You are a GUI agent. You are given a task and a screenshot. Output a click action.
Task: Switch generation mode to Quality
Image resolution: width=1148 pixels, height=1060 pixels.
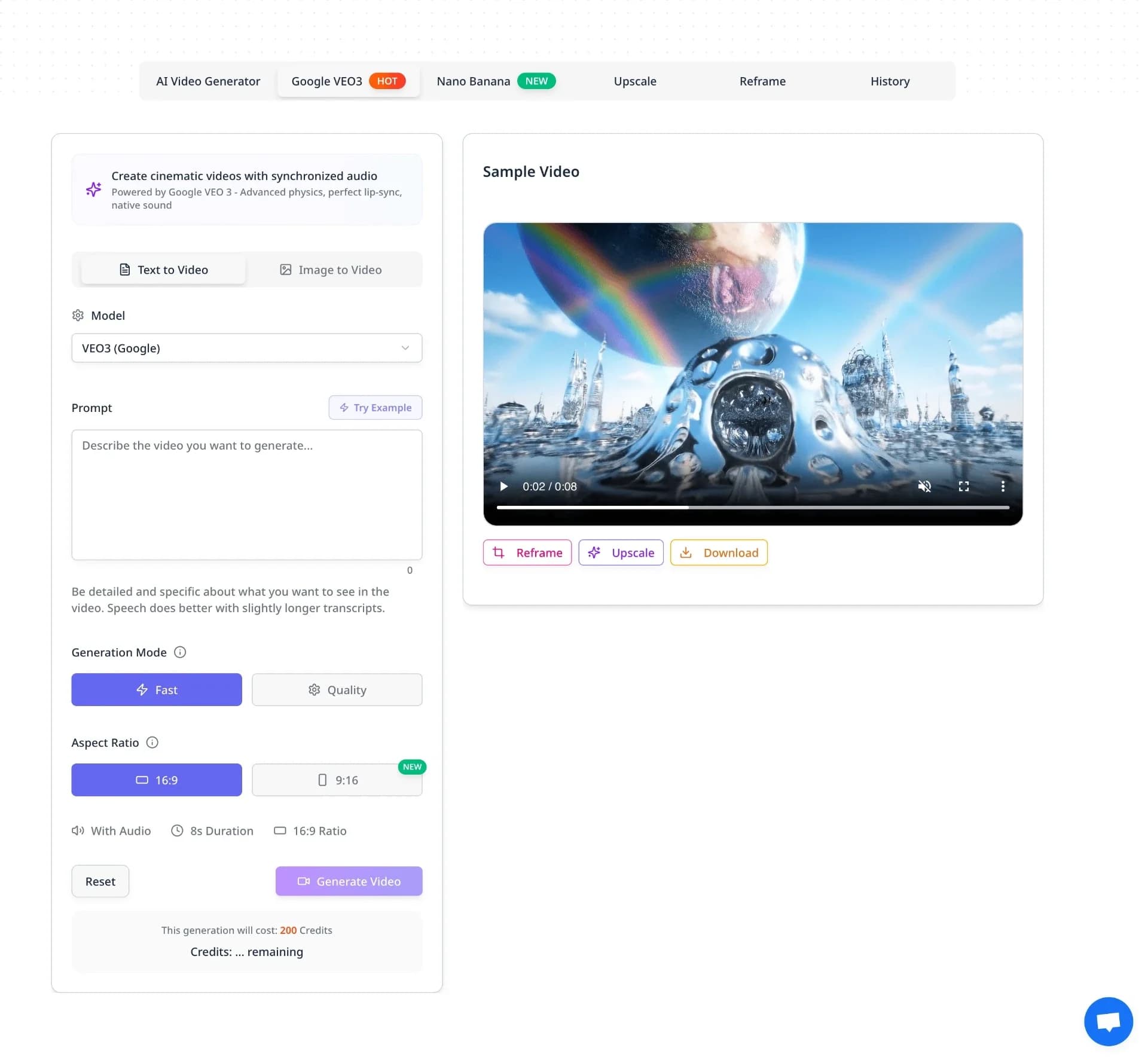[337, 689]
